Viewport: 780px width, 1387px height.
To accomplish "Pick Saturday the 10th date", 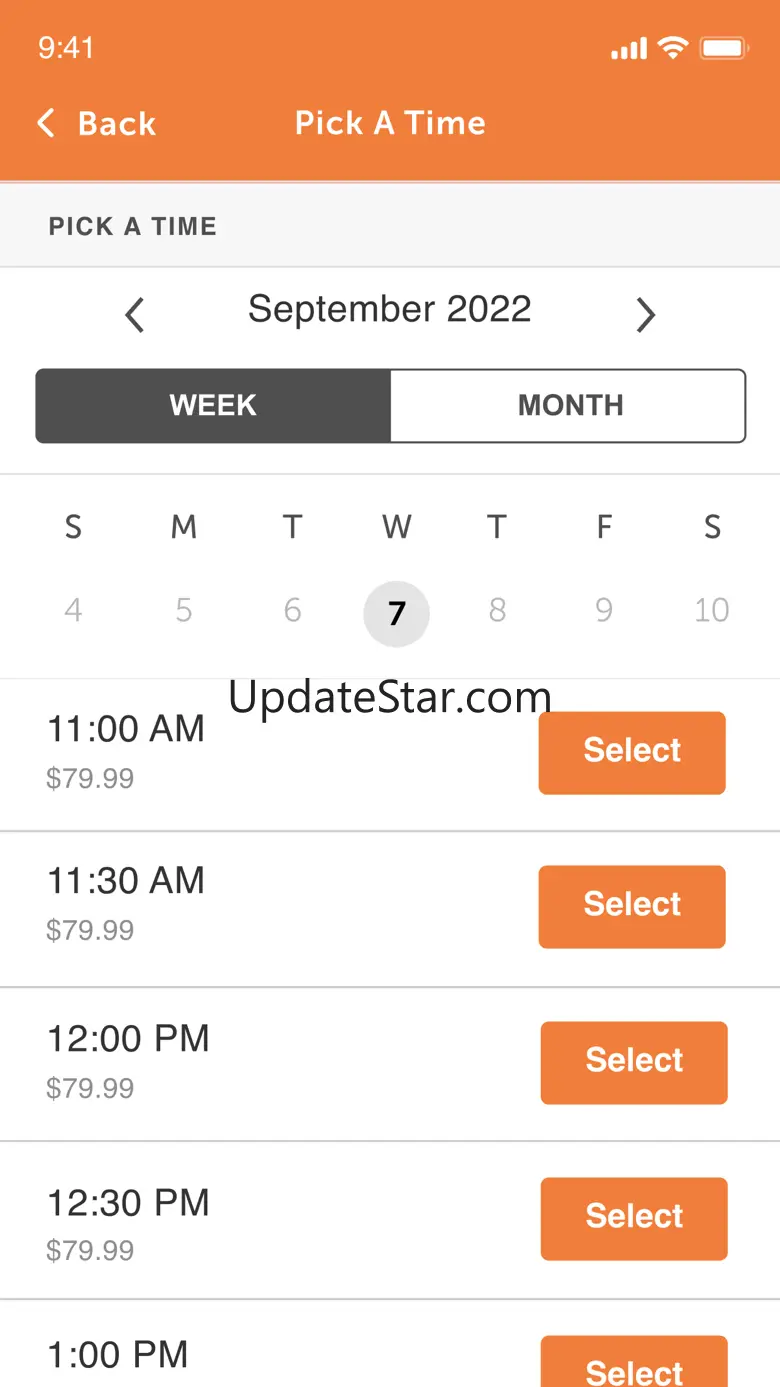I will click(711, 610).
